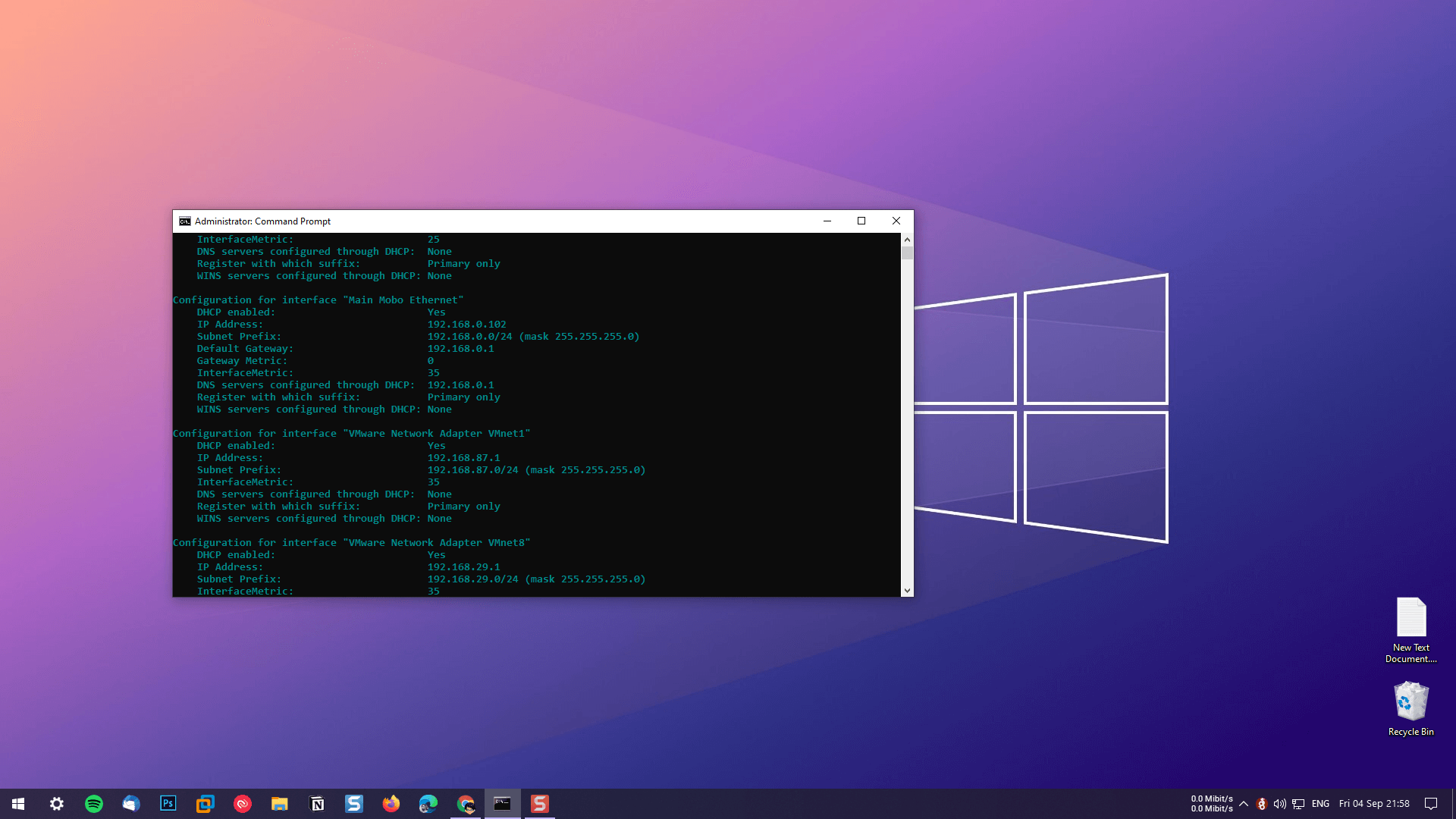
Task: Open Notion from the taskbar
Action: 316,803
